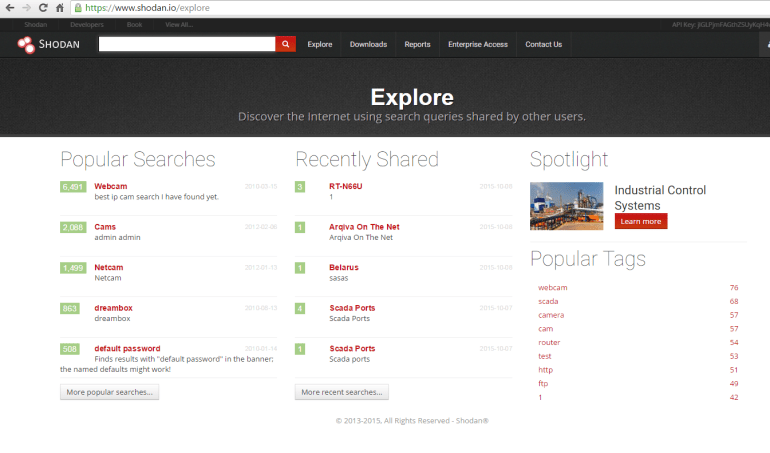The image size is (770, 453).
Task: Click the Shodan logo
Action: [x=48, y=45]
